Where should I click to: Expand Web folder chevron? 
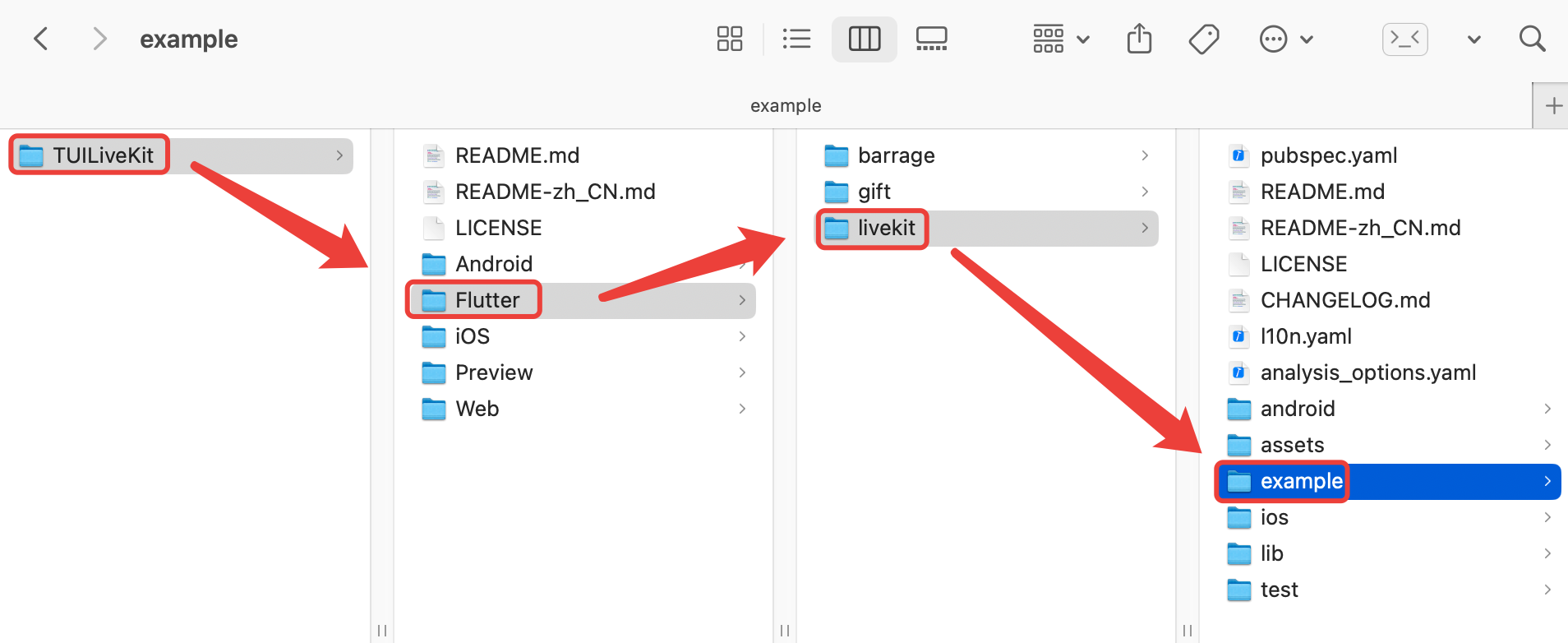[x=742, y=409]
